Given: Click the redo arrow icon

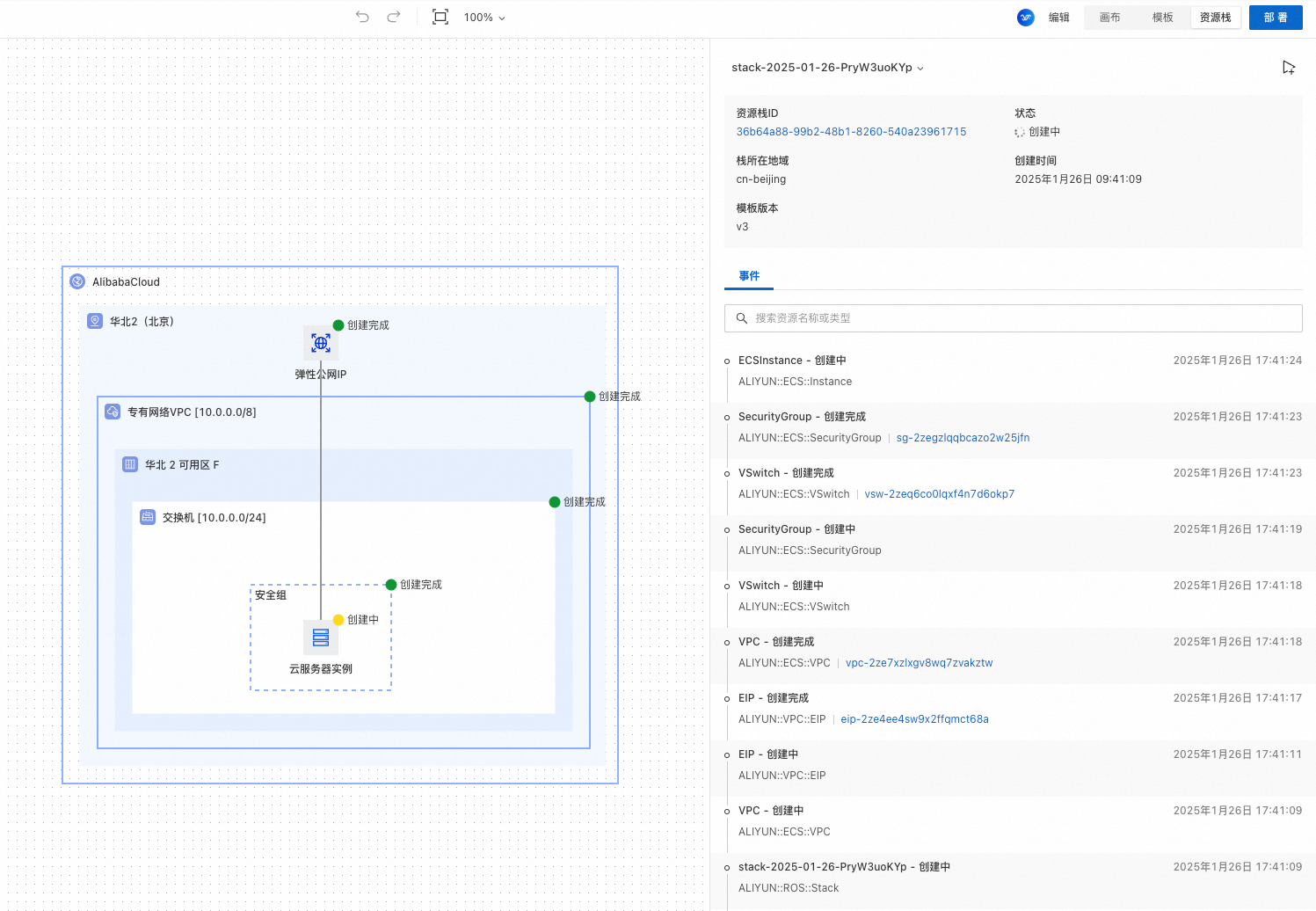Looking at the screenshot, I should [x=394, y=17].
